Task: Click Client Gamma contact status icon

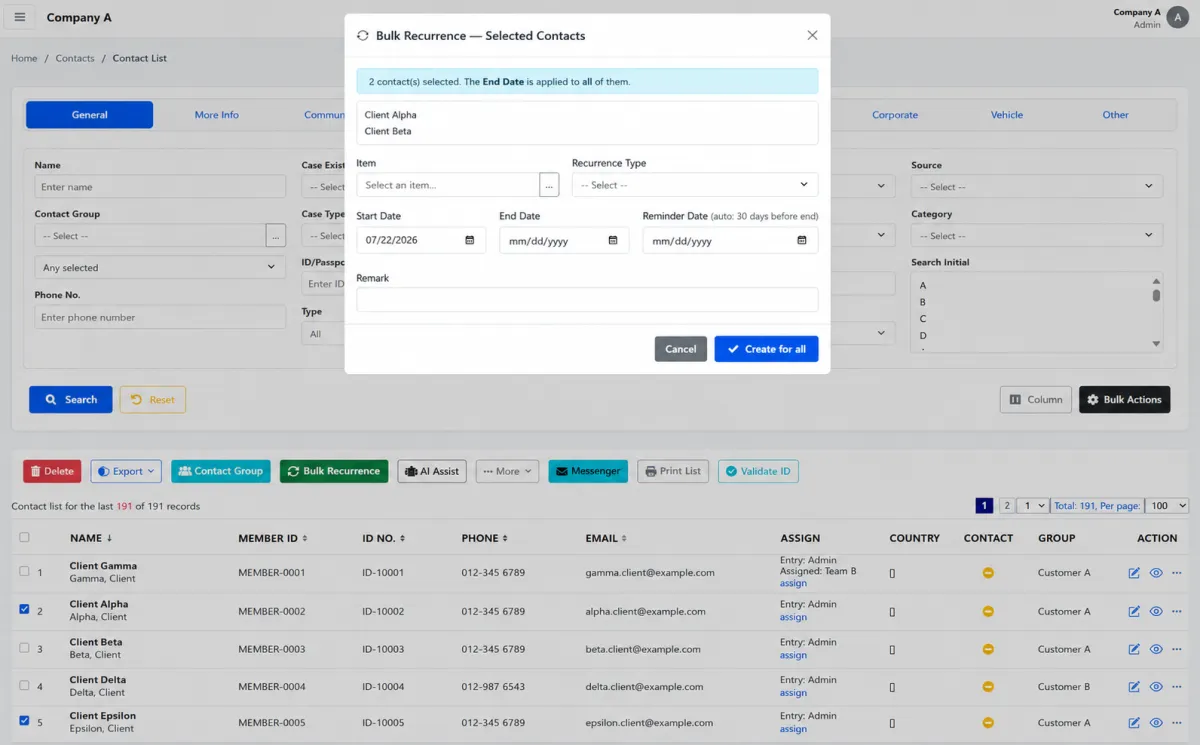Action: click(x=988, y=573)
